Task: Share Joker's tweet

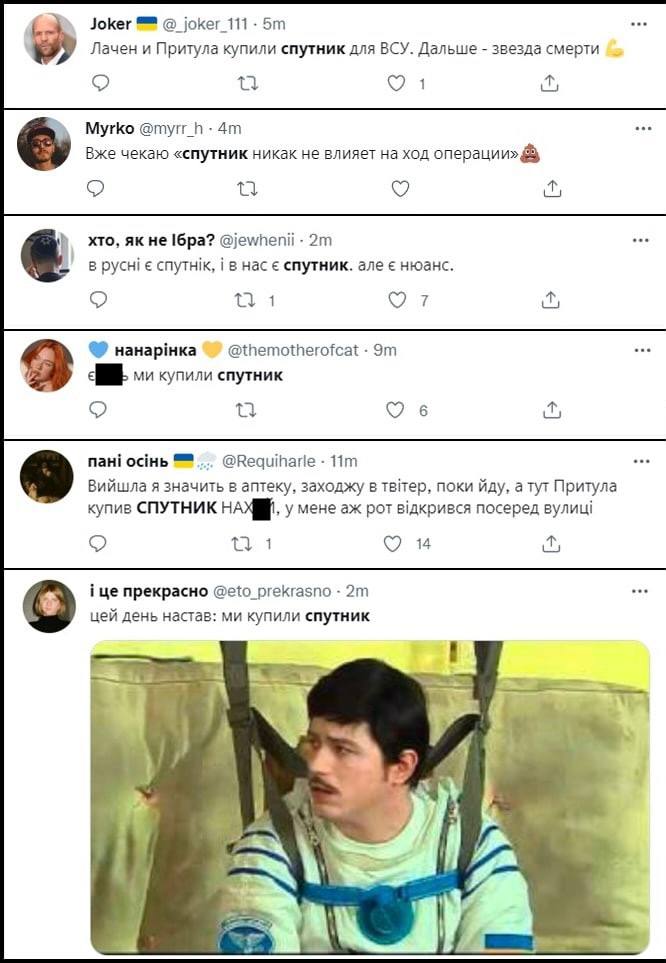Action: (549, 84)
